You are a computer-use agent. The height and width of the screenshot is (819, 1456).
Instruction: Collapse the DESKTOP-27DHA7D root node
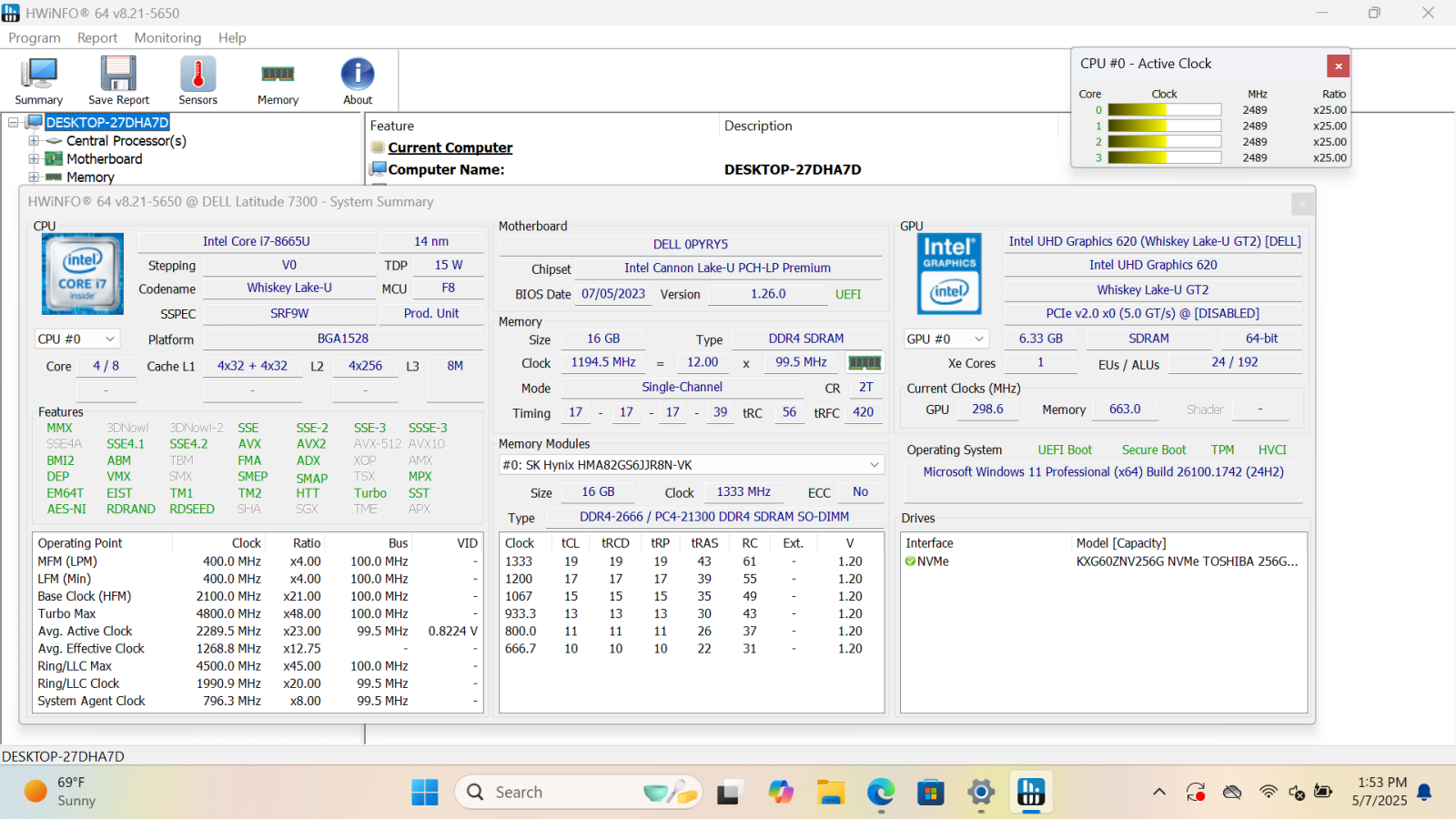[13, 122]
